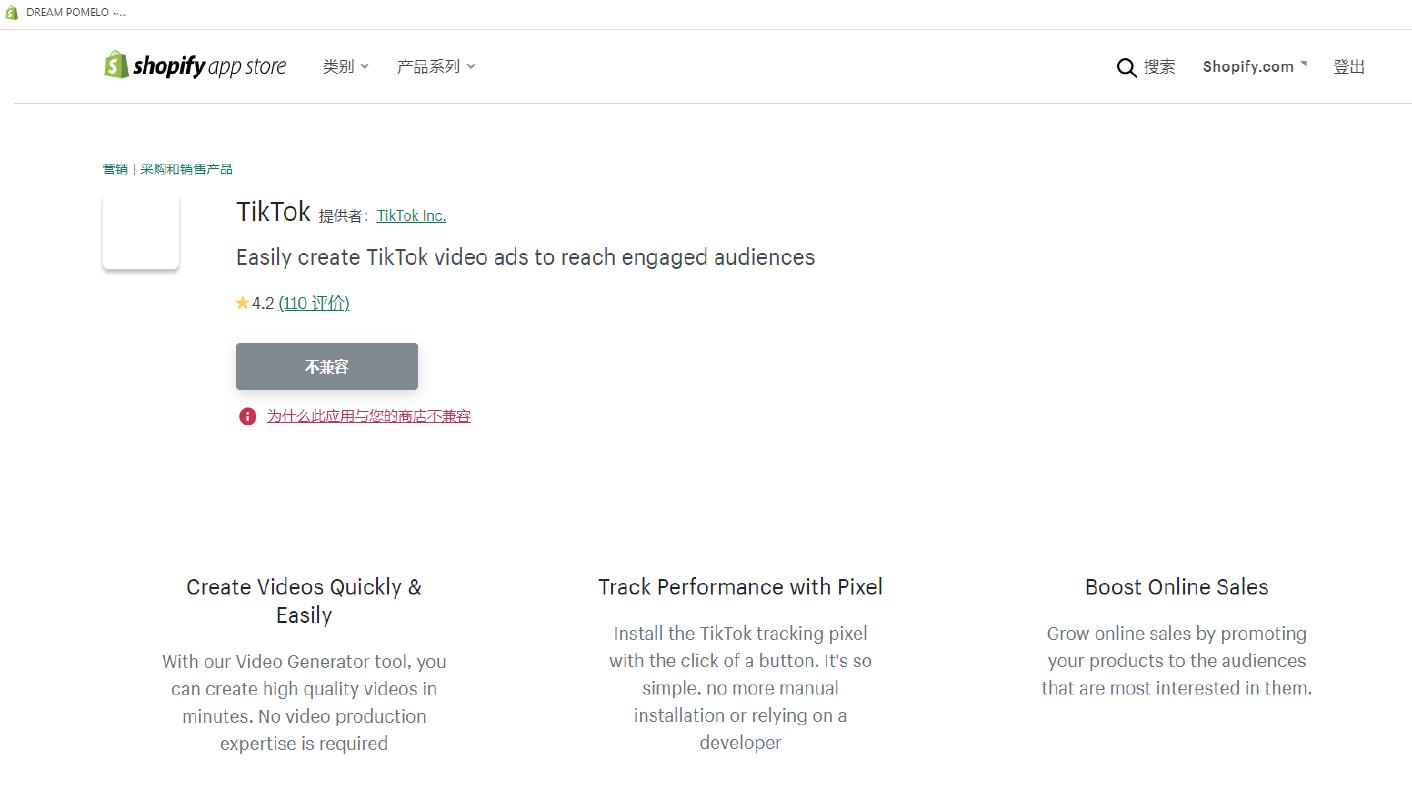
Task: Expand the 产品系列 dropdown menu
Action: click(436, 66)
